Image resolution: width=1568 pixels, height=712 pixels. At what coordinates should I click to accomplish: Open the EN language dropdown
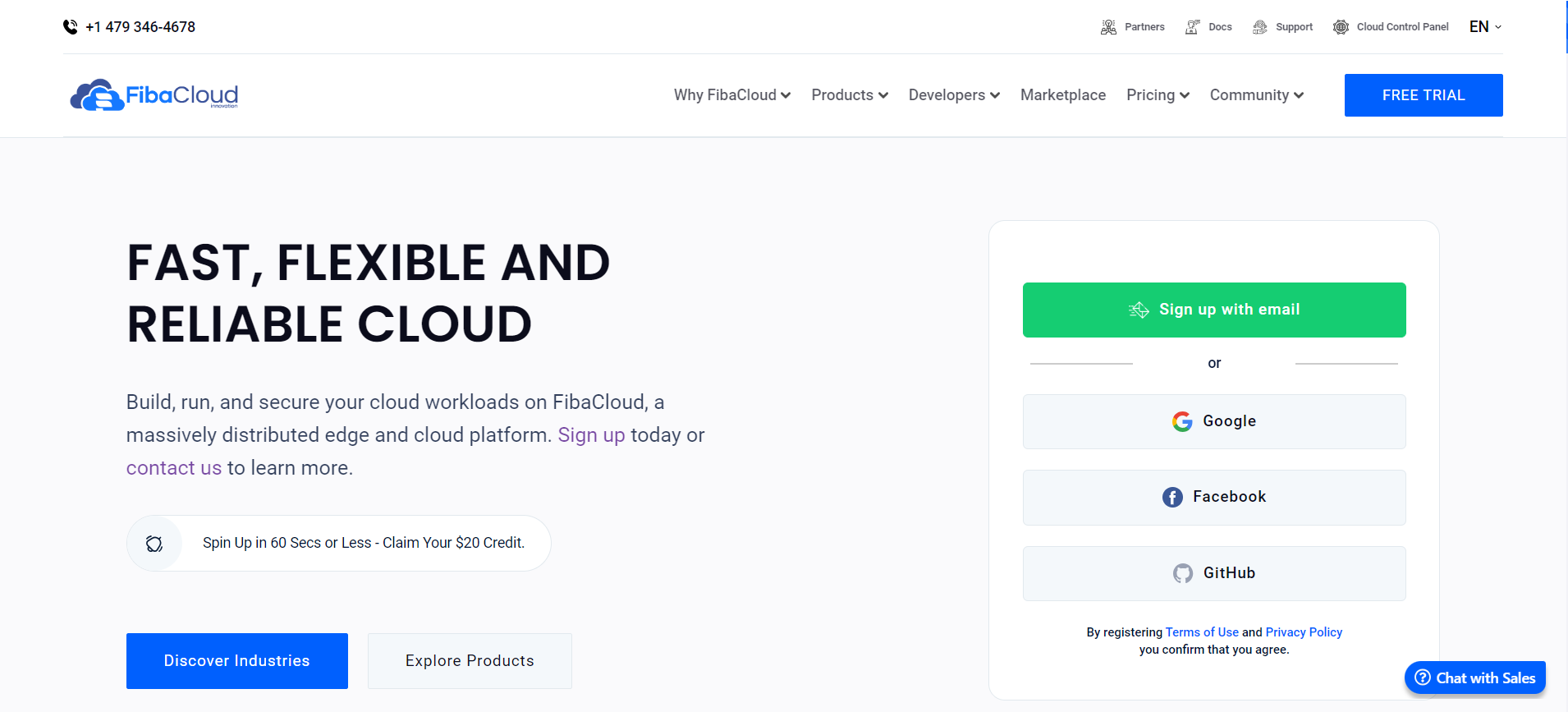pyautogui.click(x=1485, y=27)
